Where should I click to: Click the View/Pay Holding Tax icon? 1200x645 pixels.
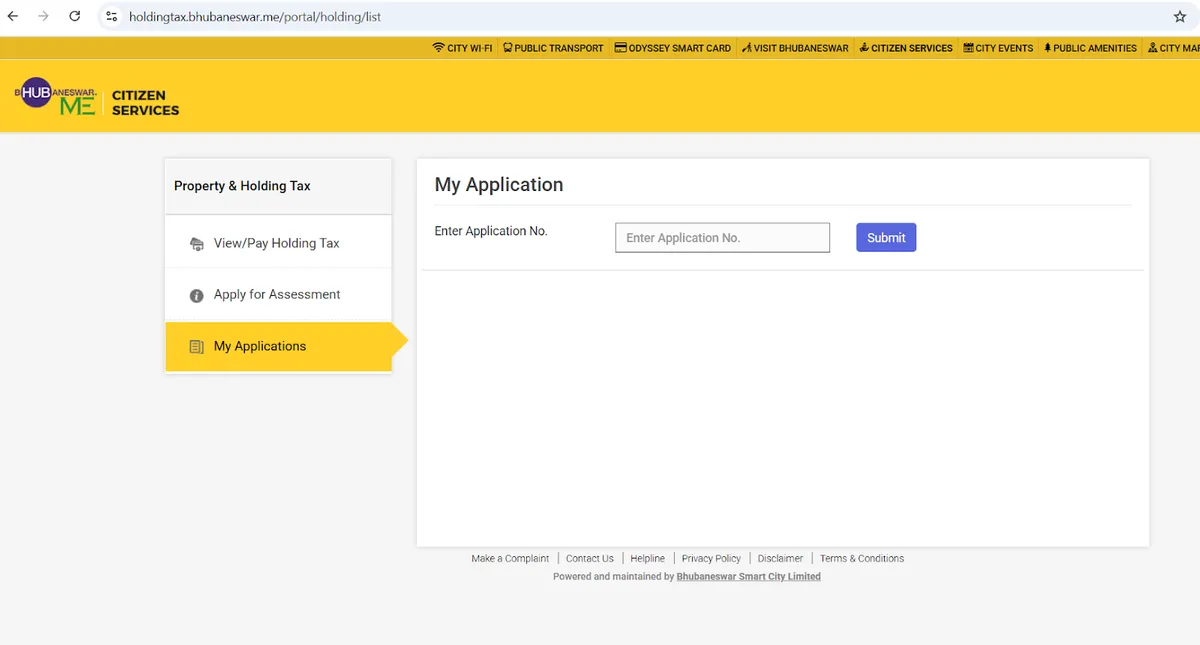point(197,244)
